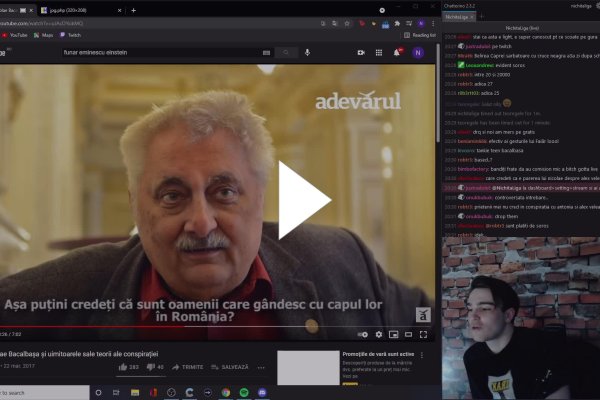
Task: Play the video with the center play button
Action: pos(303,200)
